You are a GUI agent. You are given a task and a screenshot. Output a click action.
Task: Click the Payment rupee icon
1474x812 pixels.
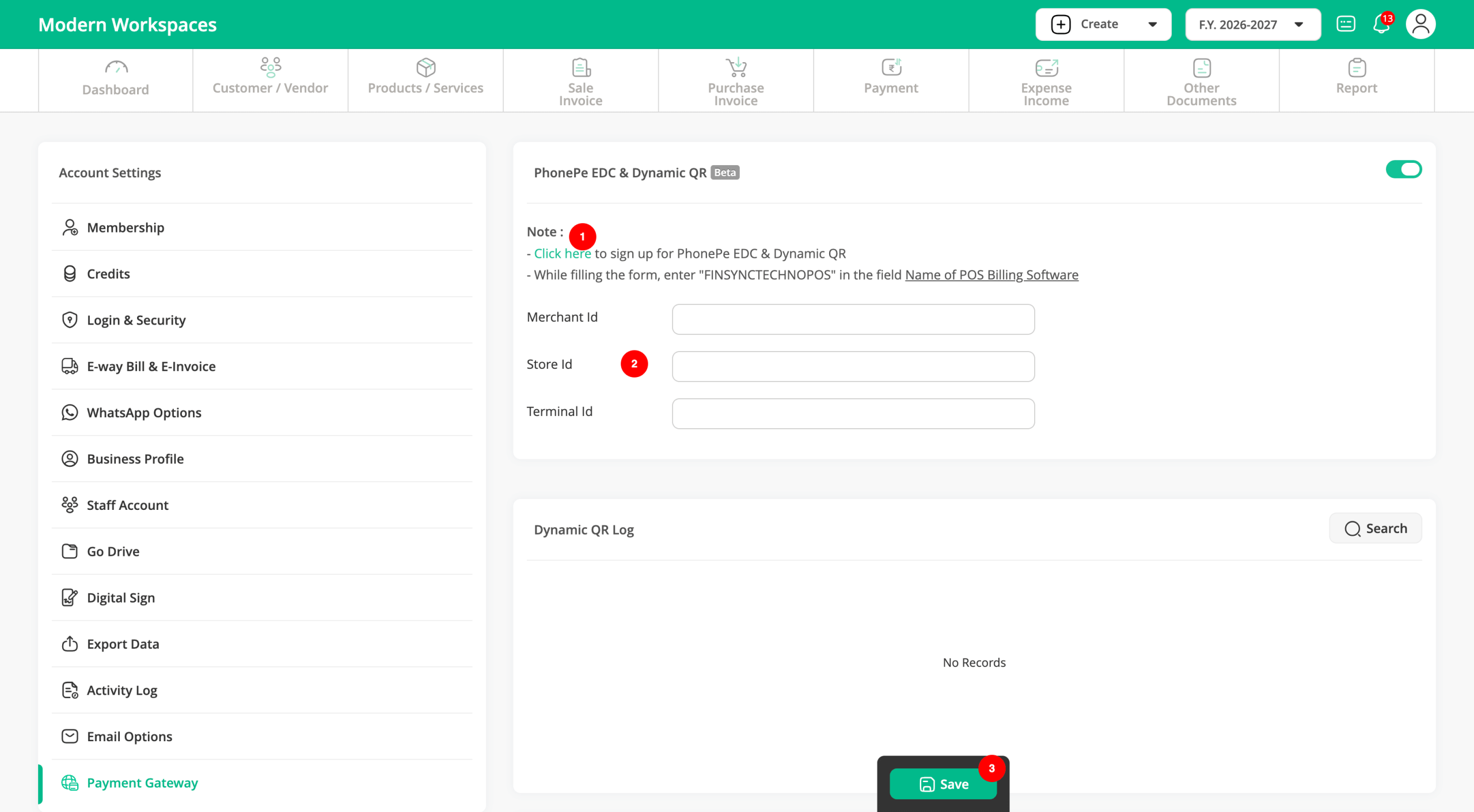click(891, 67)
